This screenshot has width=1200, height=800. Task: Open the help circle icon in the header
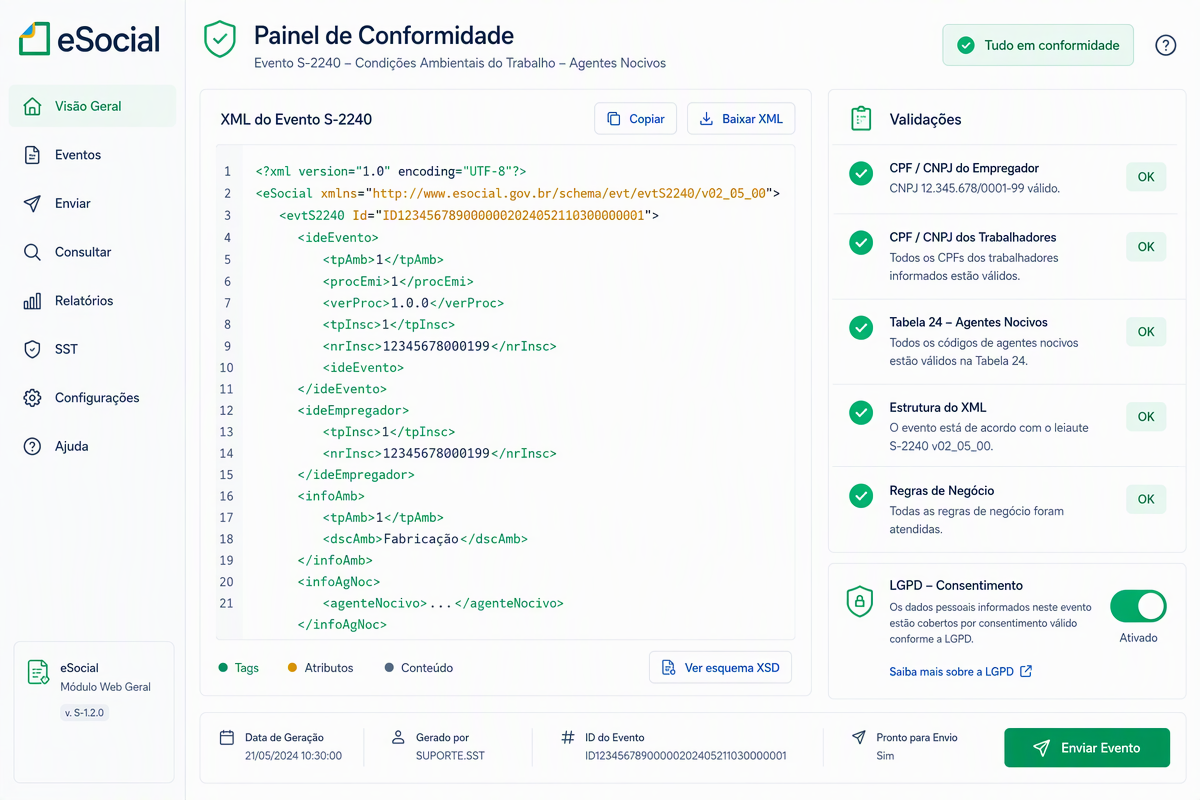click(x=1165, y=45)
